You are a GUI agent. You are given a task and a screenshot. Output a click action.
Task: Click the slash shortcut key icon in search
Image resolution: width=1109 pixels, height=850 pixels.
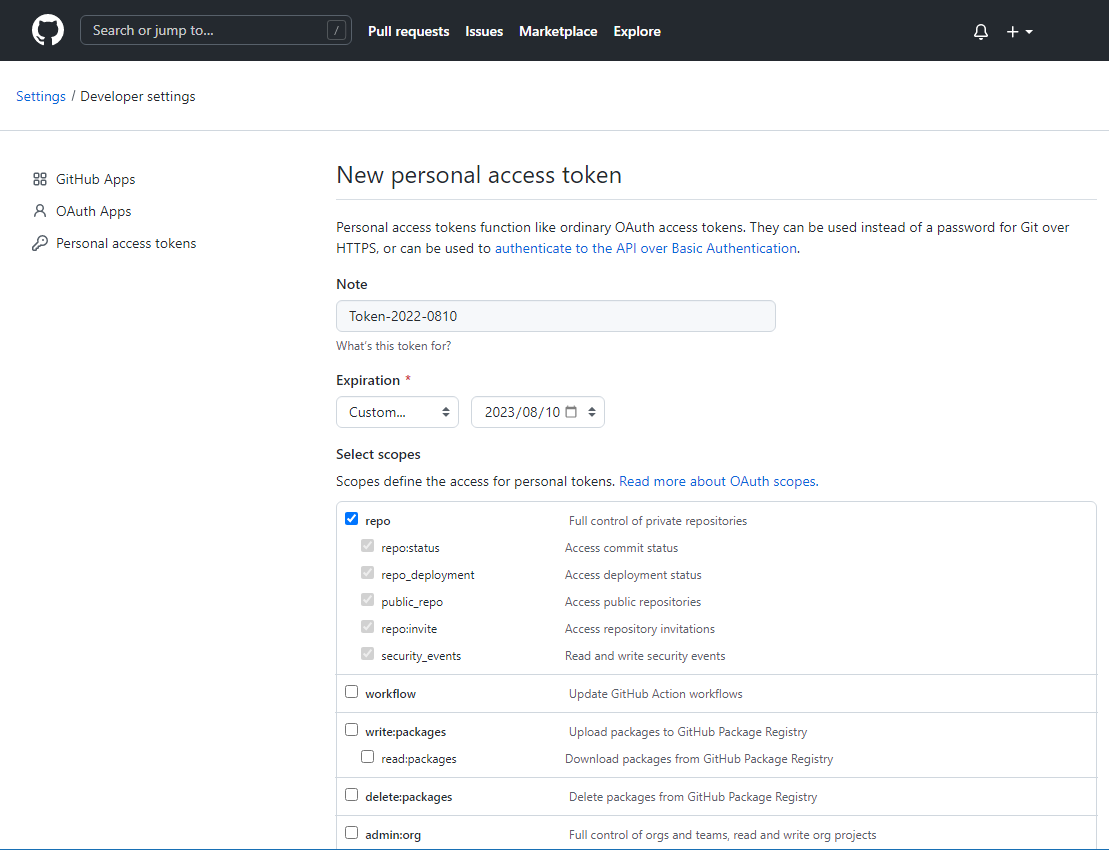pyautogui.click(x=336, y=30)
